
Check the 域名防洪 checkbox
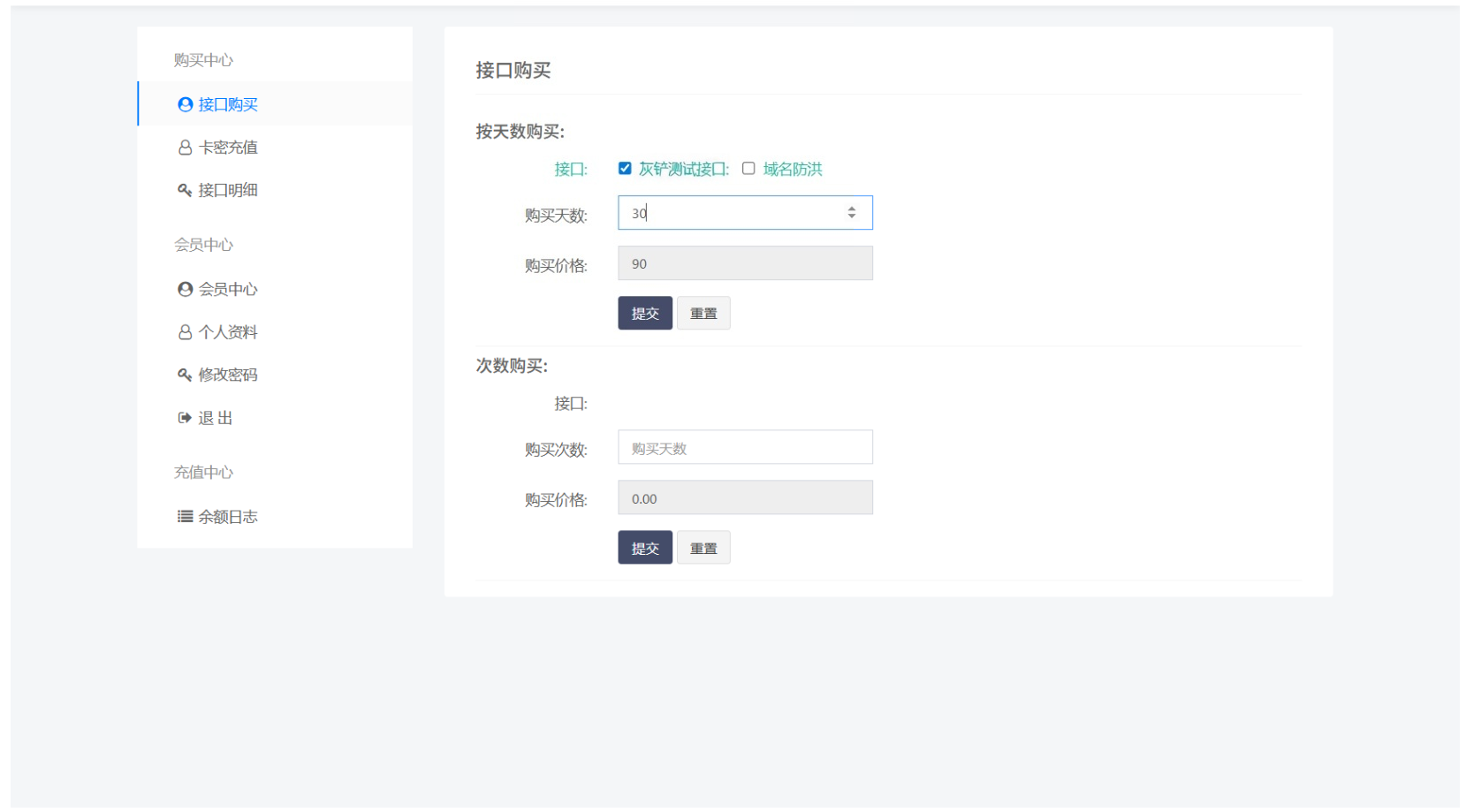[x=748, y=168]
